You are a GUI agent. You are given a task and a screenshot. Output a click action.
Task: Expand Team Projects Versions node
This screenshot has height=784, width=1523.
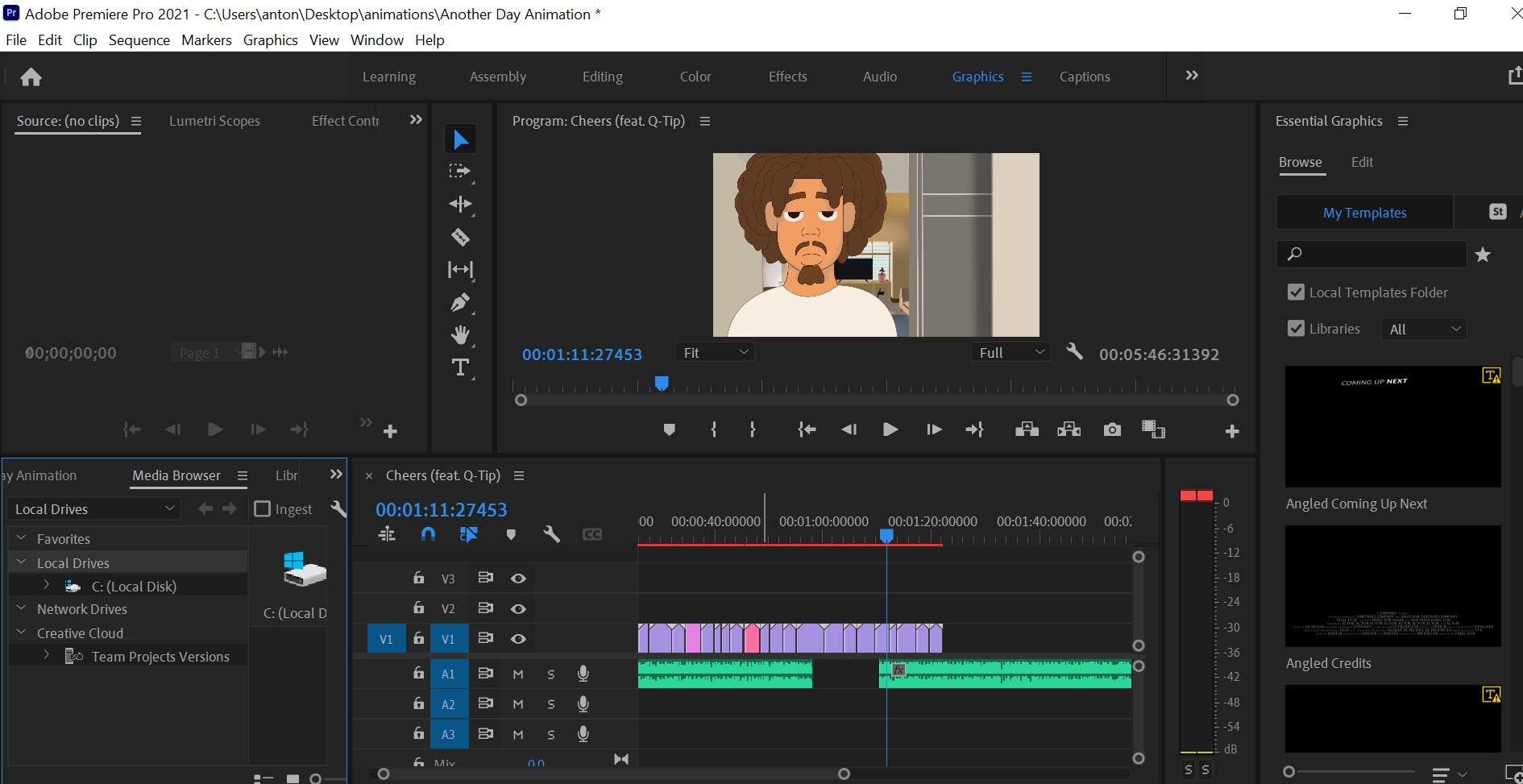47,655
